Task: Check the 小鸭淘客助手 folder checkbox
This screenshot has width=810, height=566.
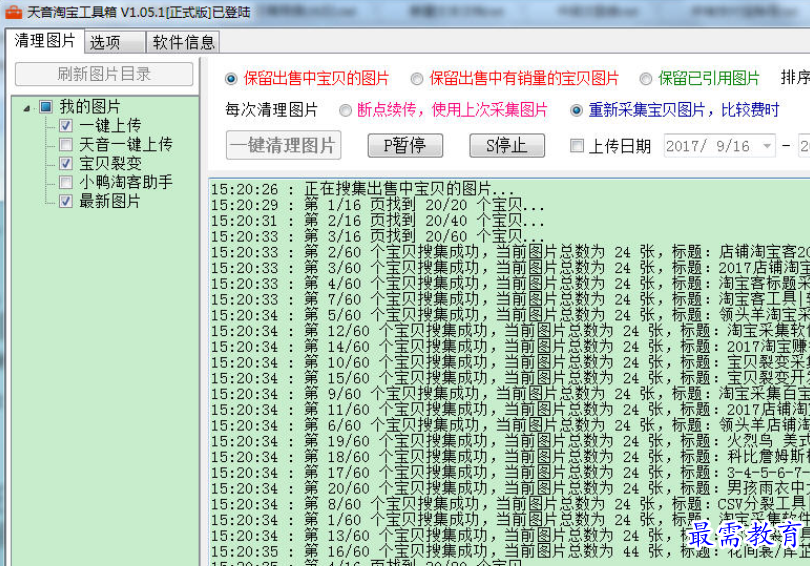Action: click(x=66, y=182)
